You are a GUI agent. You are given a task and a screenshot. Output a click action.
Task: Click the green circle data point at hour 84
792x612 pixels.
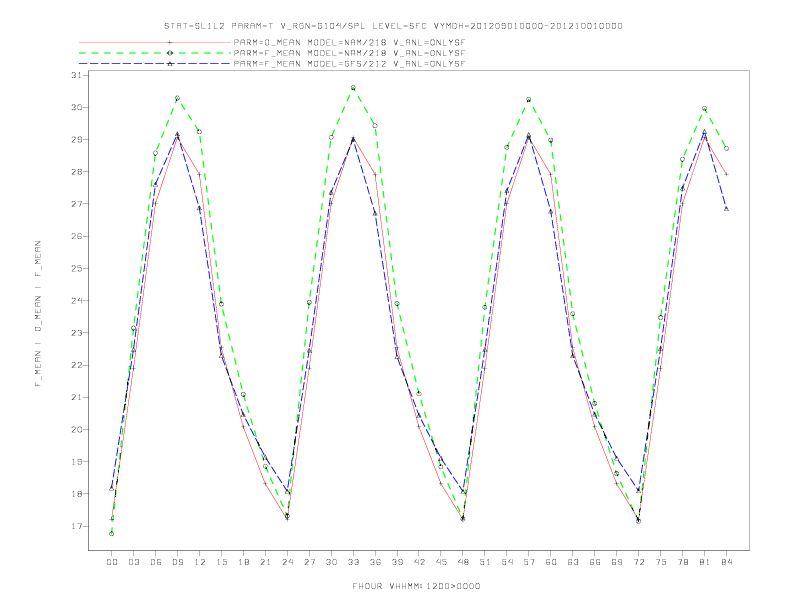[x=726, y=148]
